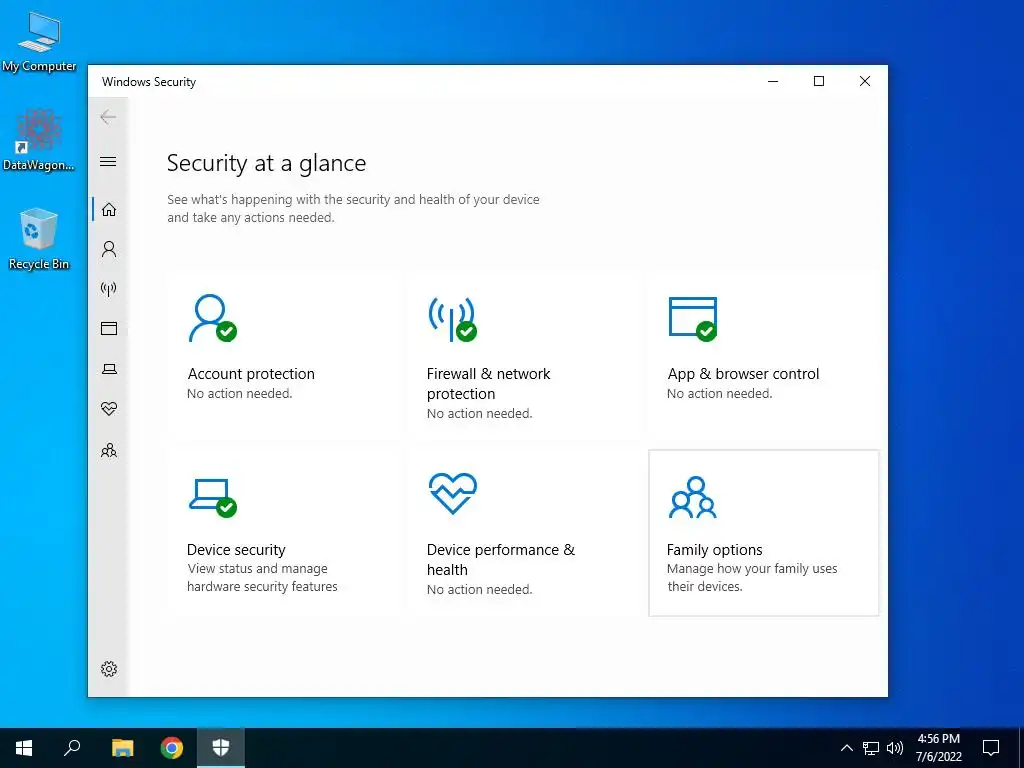Open Device security sidebar laptop icon
Viewport: 1024px width, 768px height.
(x=109, y=369)
